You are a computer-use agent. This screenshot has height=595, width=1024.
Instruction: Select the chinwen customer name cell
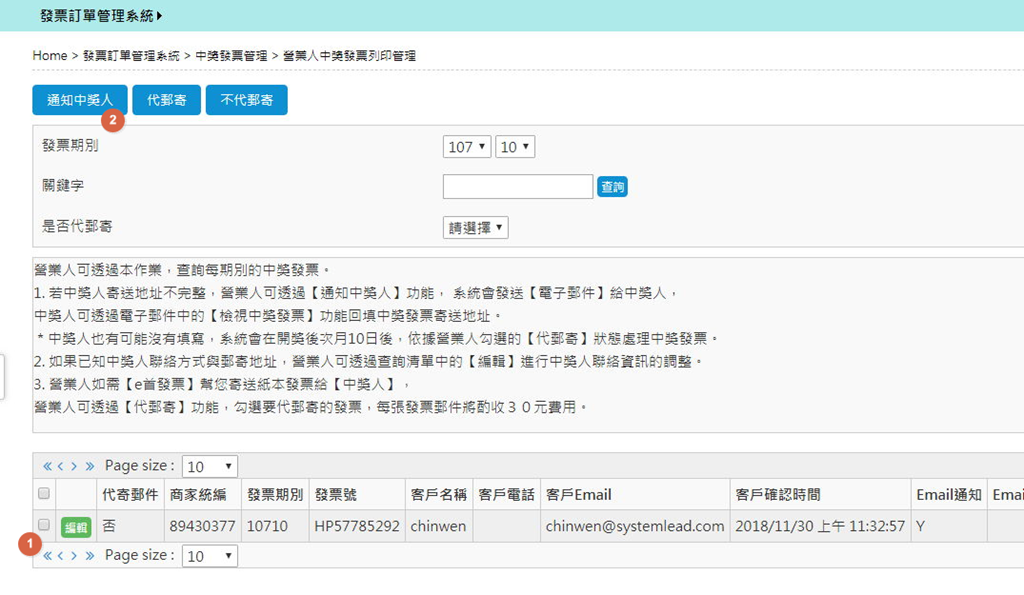click(438, 526)
